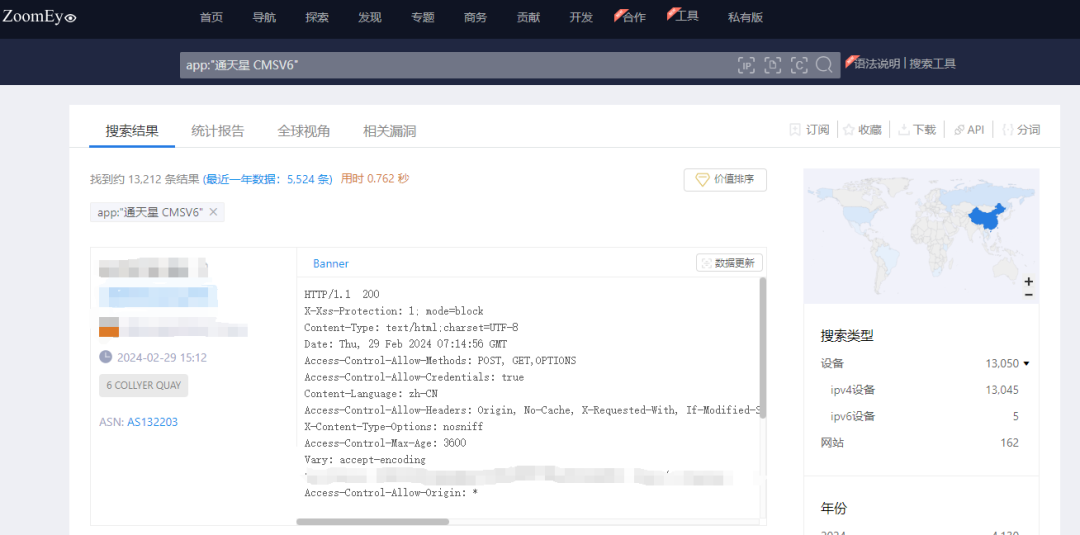
Task: Open 探索 in the top navigation
Action: (x=317, y=18)
